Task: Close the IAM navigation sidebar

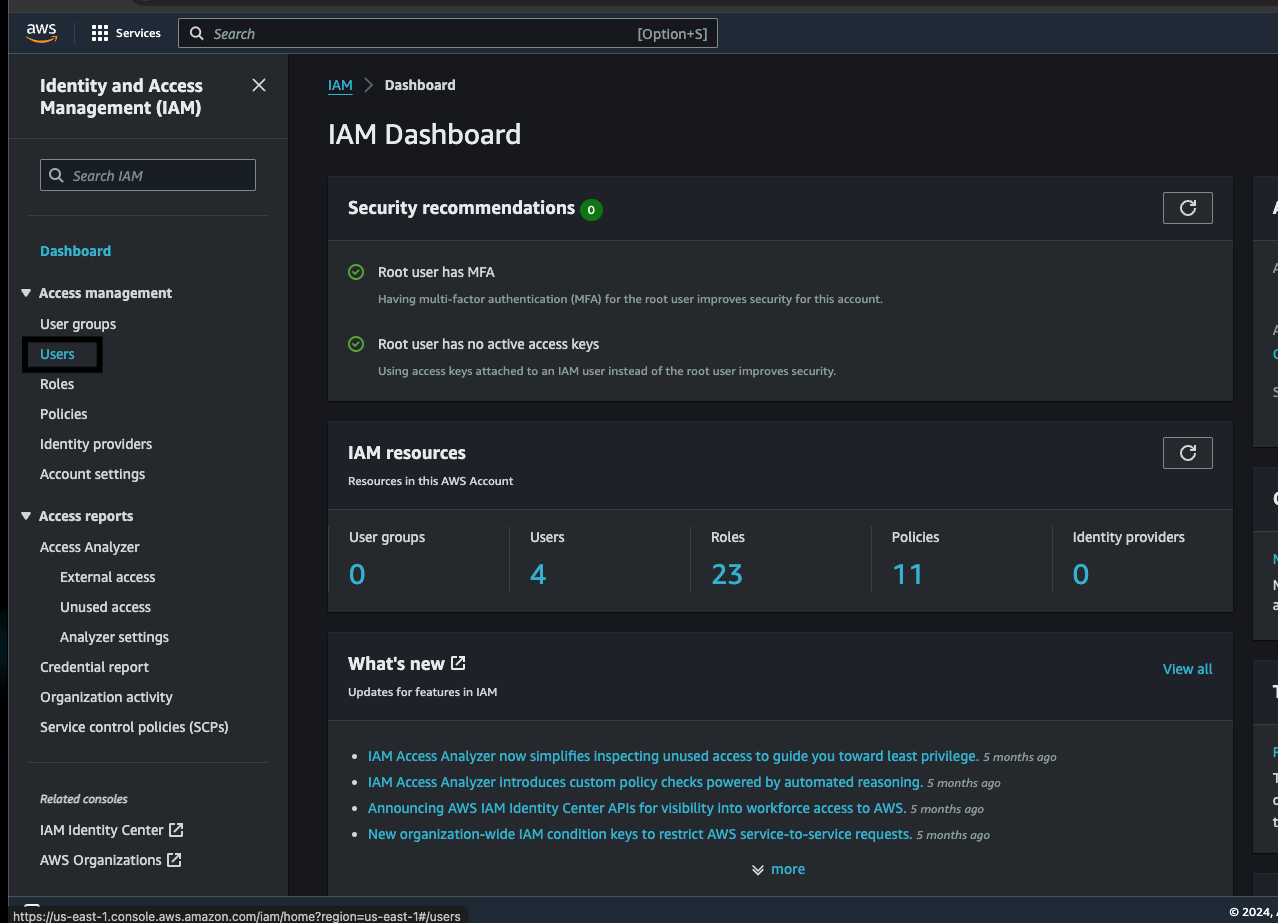Action: pos(259,85)
